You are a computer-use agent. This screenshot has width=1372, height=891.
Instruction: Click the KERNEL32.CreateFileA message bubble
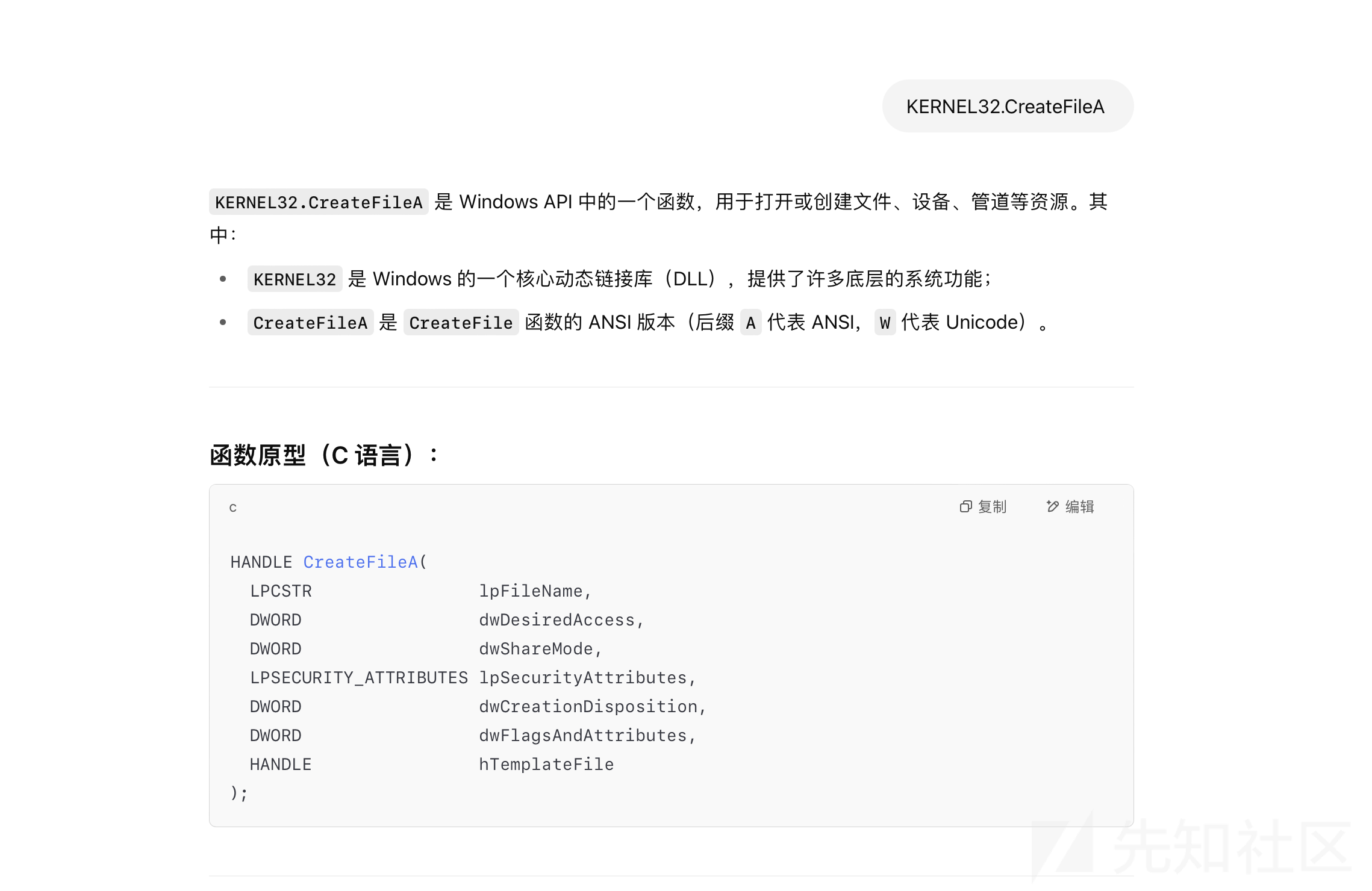tap(1008, 107)
